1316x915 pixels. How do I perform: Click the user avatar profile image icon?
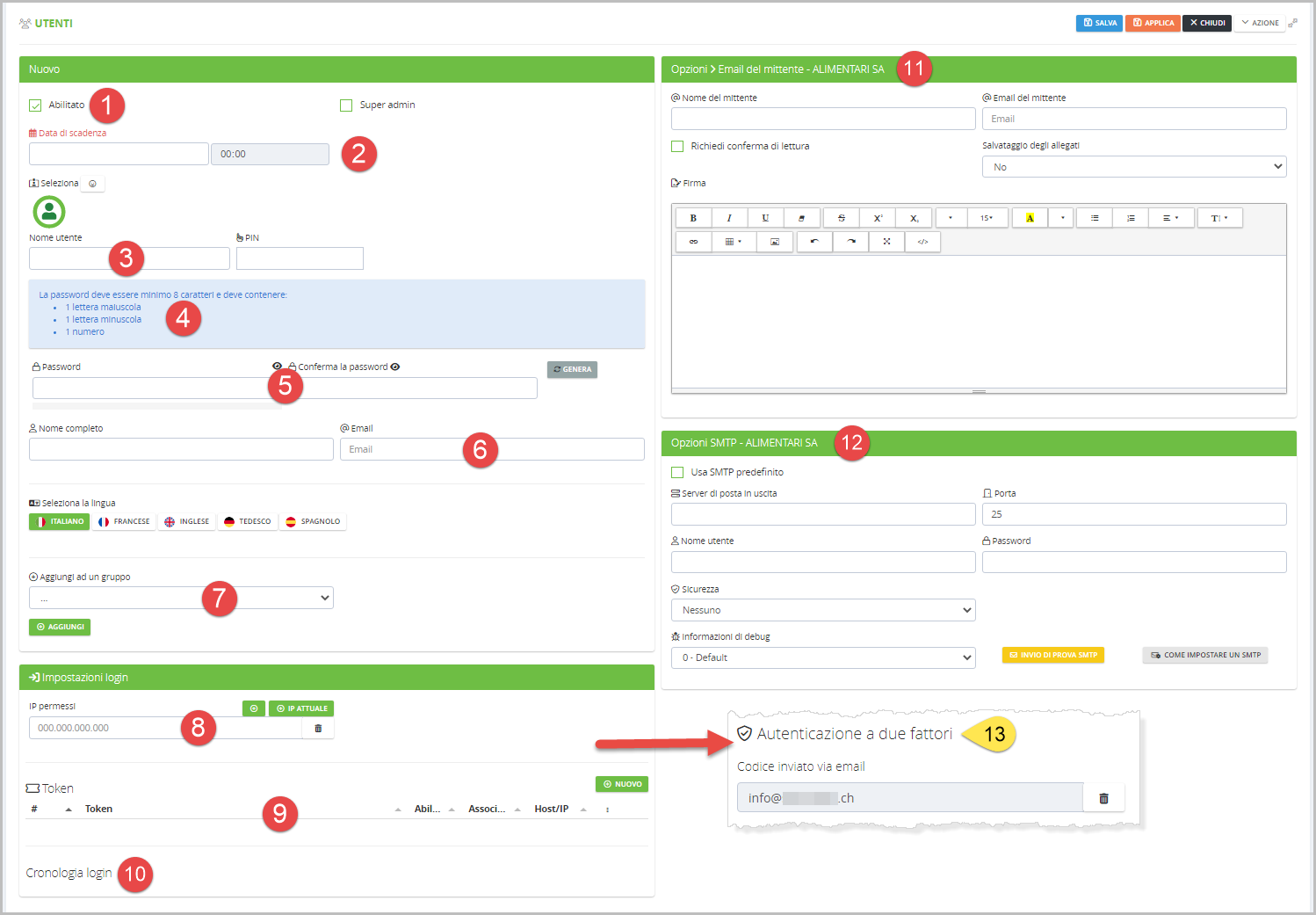pyautogui.click(x=49, y=212)
